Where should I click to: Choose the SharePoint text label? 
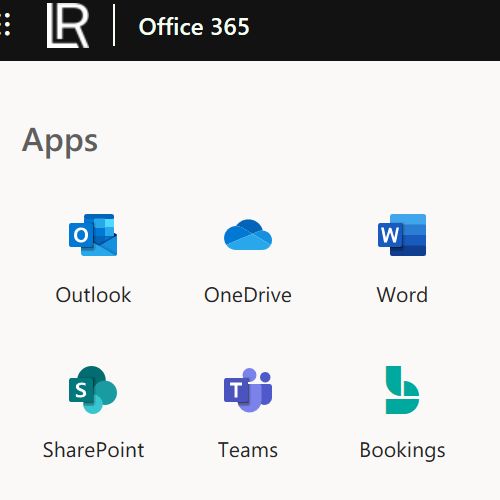(93, 450)
